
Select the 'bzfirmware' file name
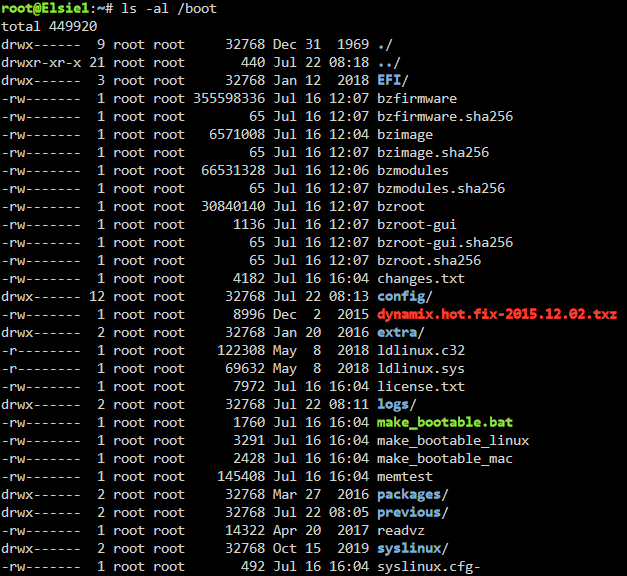click(x=417, y=98)
